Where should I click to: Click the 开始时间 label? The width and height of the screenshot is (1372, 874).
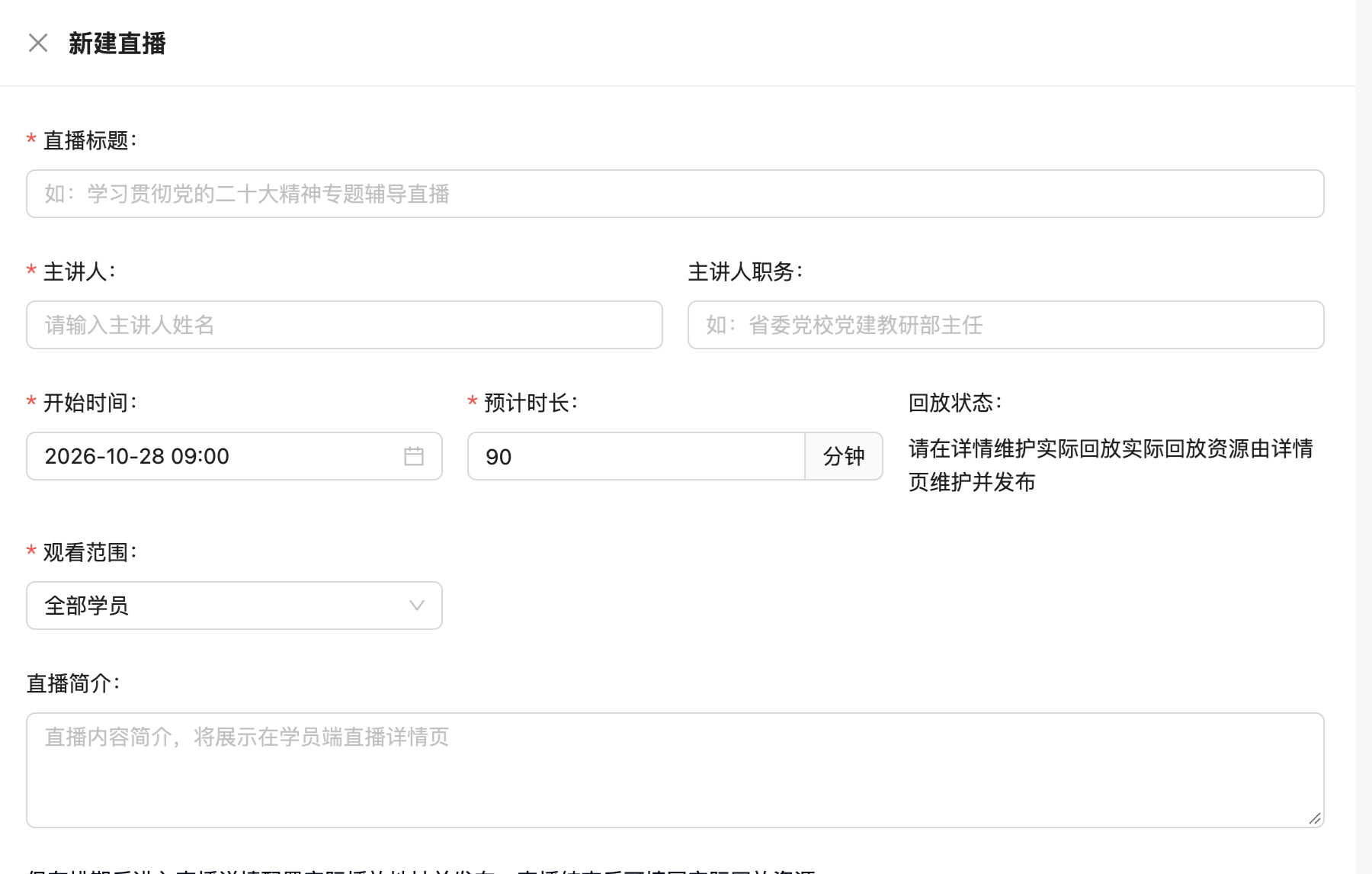click(90, 403)
